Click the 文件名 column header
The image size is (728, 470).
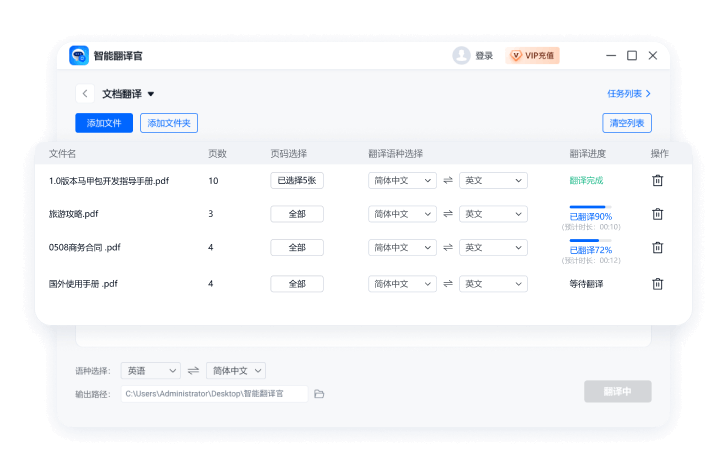(62, 154)
